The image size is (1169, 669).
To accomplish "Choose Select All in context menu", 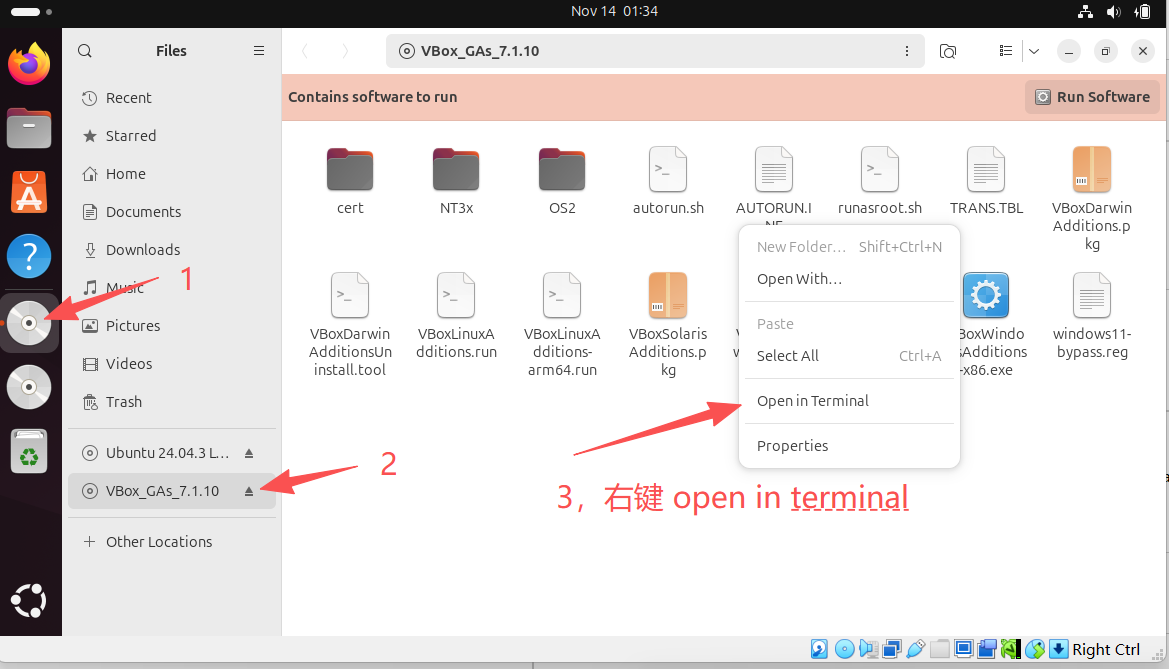I will [849, 356].
